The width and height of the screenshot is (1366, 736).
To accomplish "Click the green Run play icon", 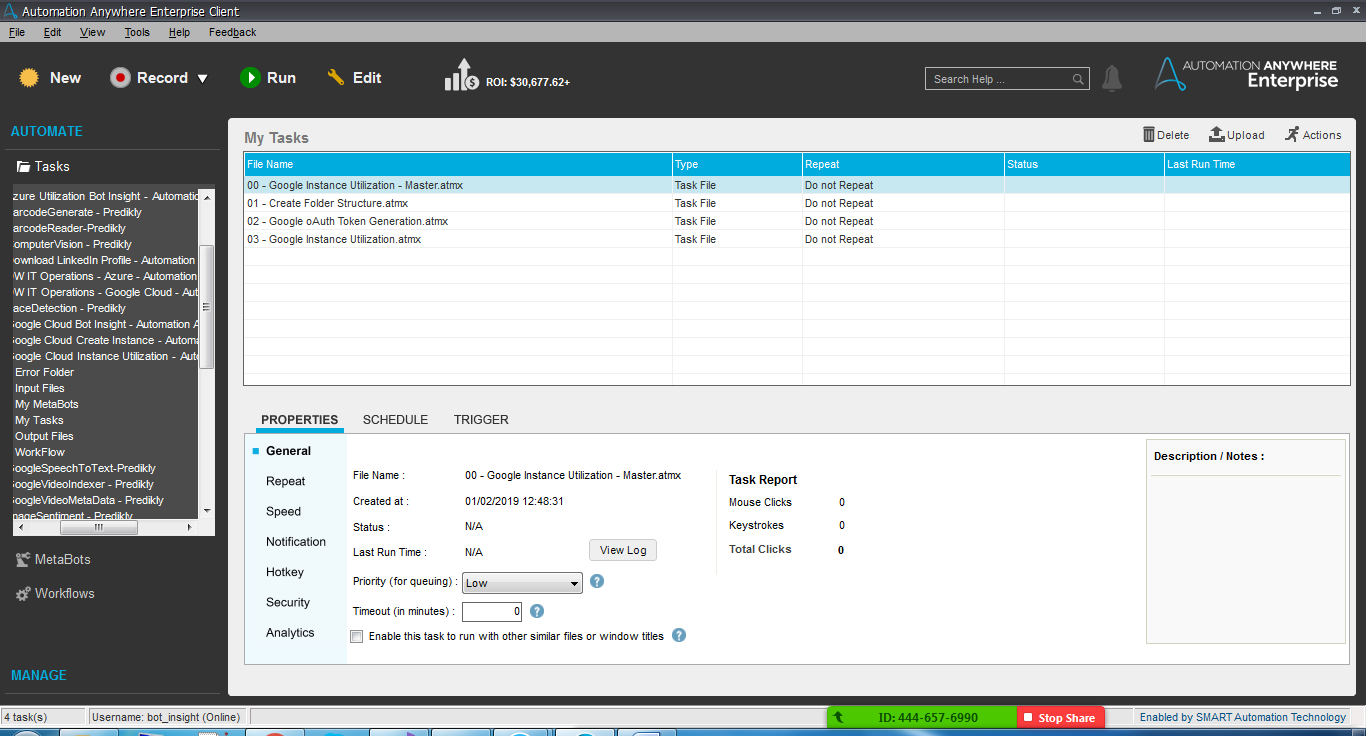I will pos(250,78).
